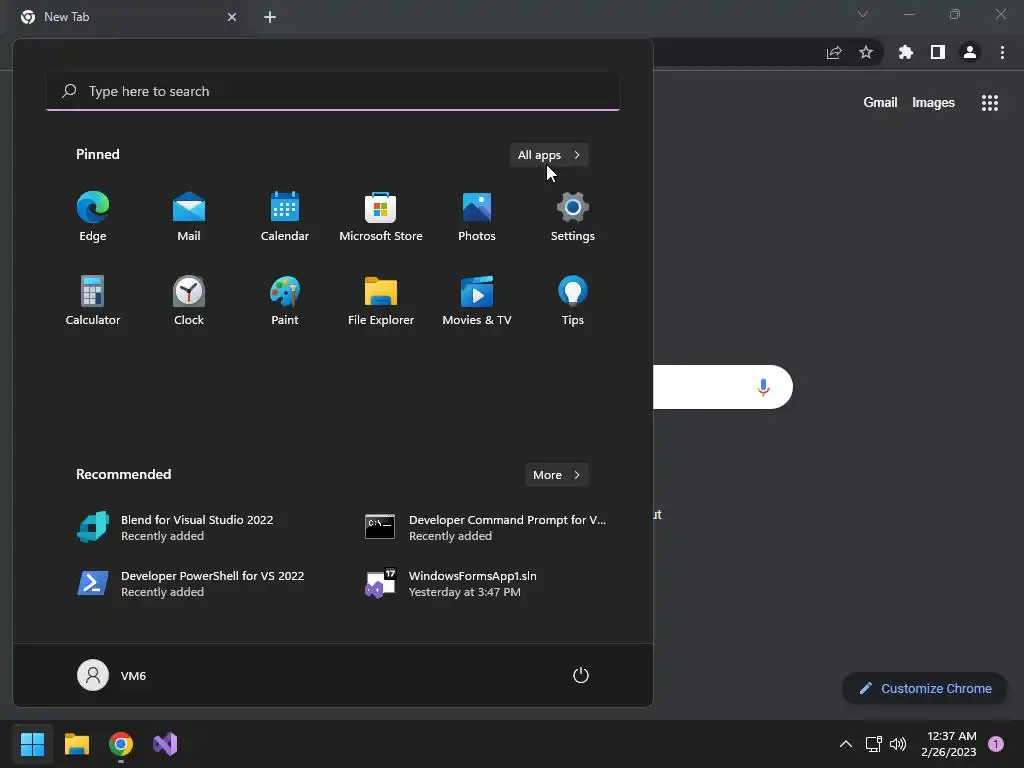
Task: Open the Chrome profile icon
Action: (x=970, y=52)
